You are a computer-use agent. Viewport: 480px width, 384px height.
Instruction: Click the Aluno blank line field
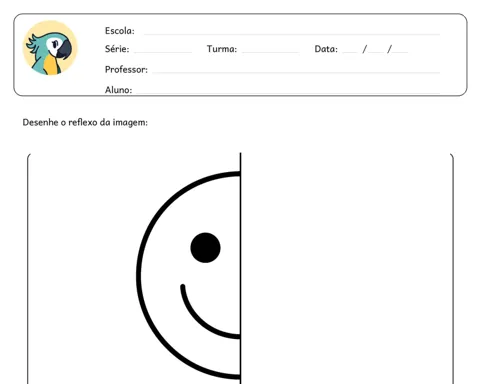[x=288, y=92]
